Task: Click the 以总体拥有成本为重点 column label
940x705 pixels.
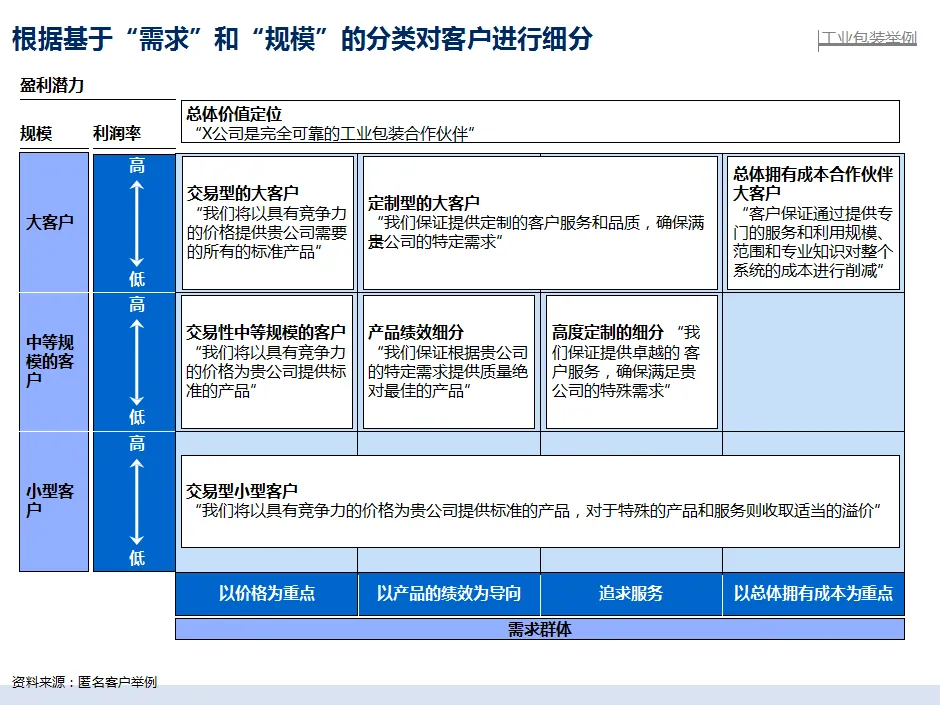Action: click(814, 593)
